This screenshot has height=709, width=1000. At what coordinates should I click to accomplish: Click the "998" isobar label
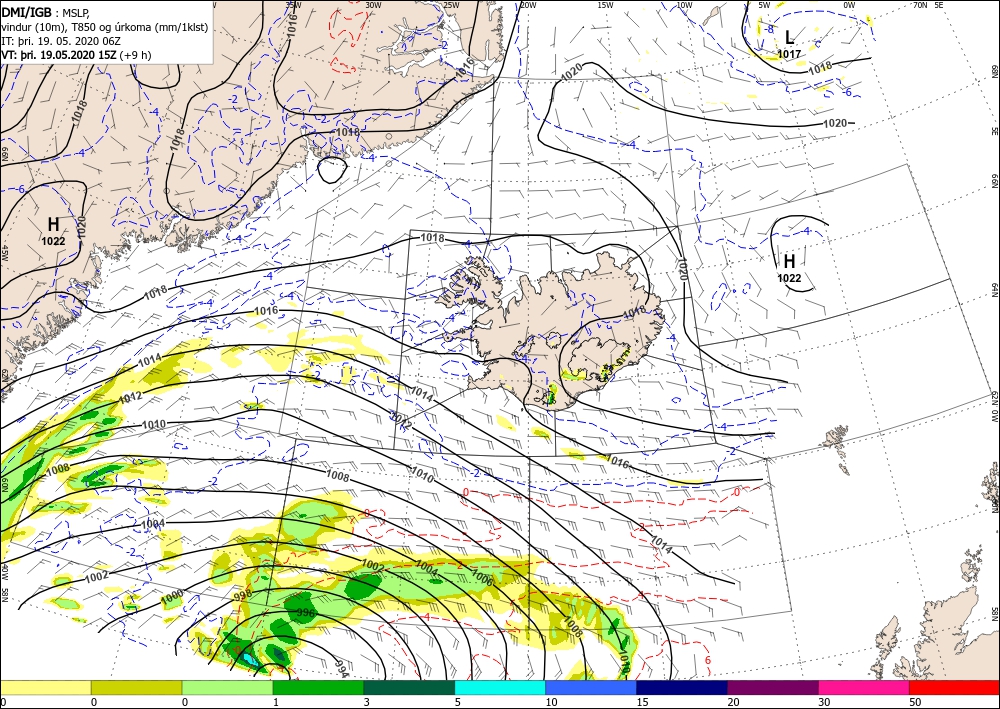point(243,596)
